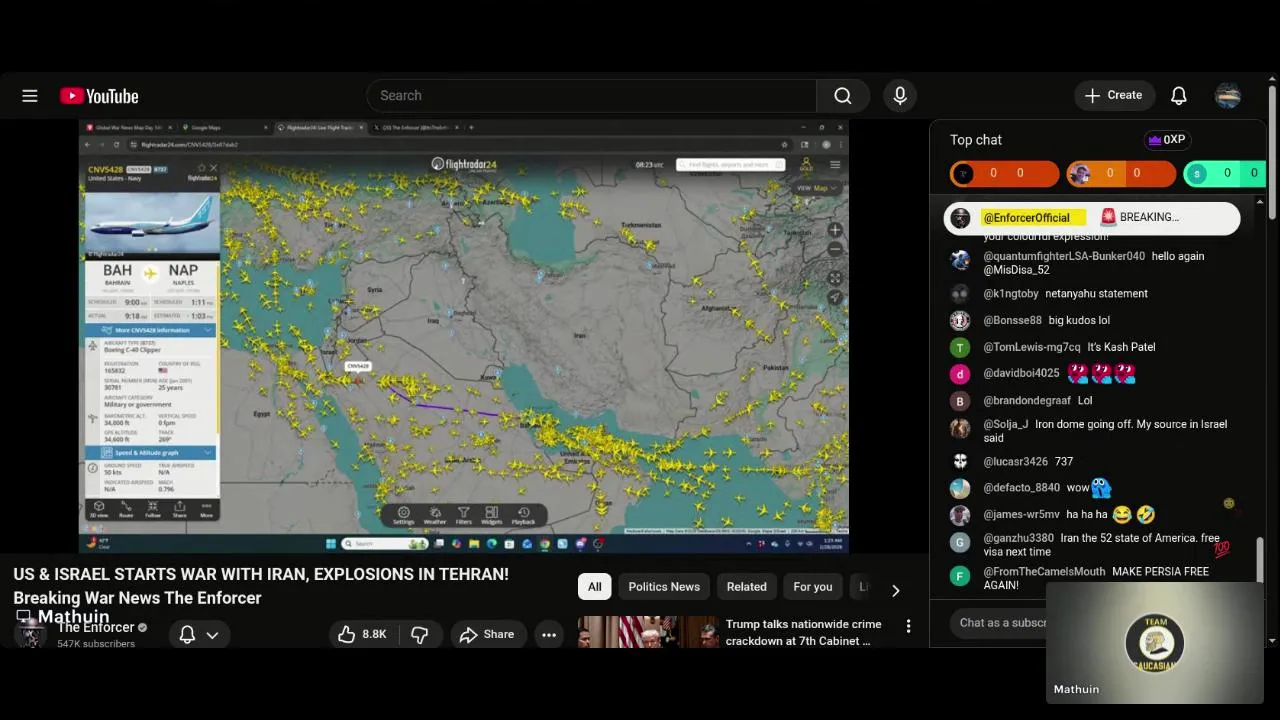Like the video showing 8.8K
Viewport: 1280px width, 720px height.
[x=362, y=634]
